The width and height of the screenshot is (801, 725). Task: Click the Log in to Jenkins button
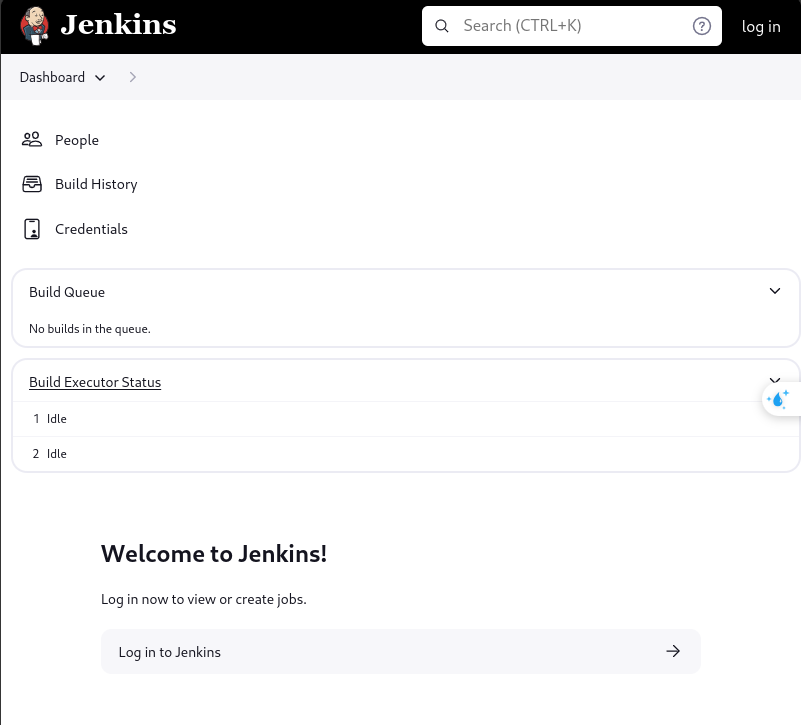(x=400, y=651)
